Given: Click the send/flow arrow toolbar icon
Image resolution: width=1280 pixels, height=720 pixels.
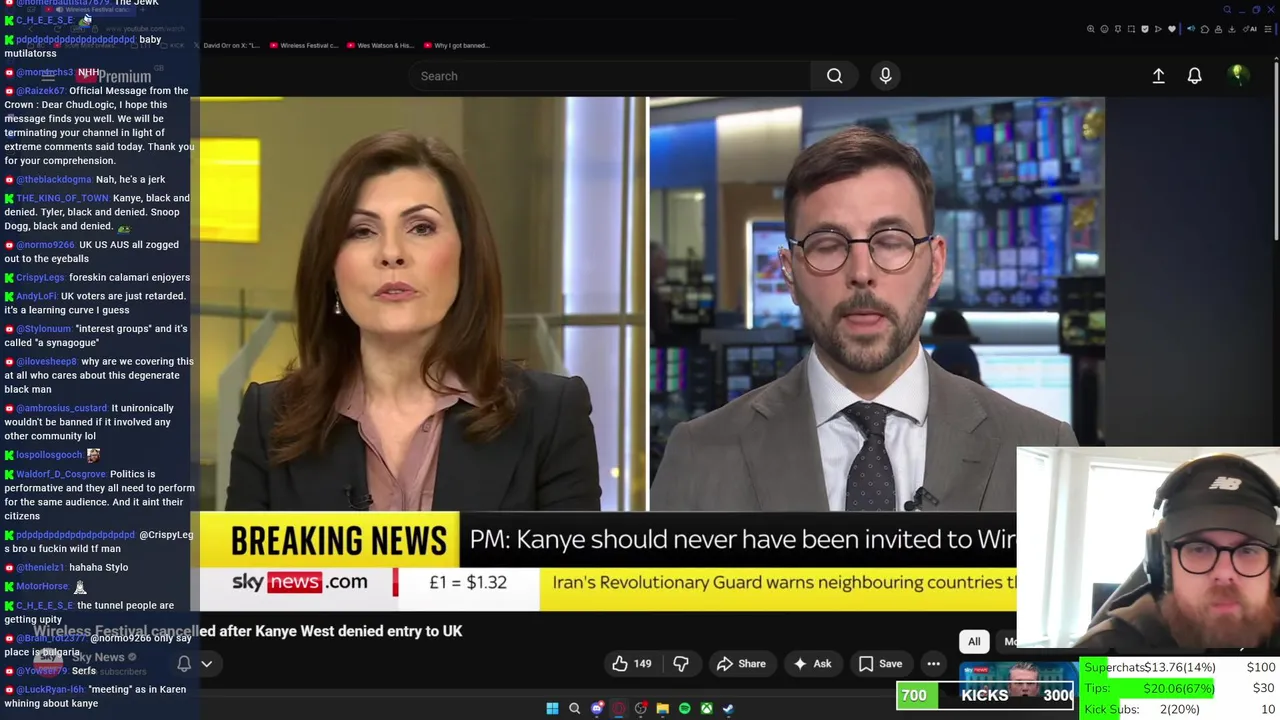Looking at the screenshot, I should [x=1158, y=29].
